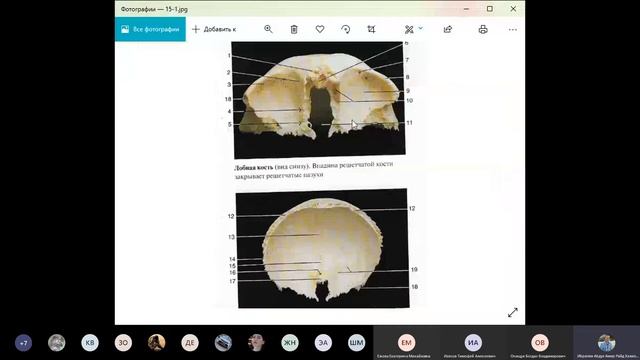Viewport: 640px width, 360px height.
Task: Select the ШМ participant avatar
Action: click(356, 343)
